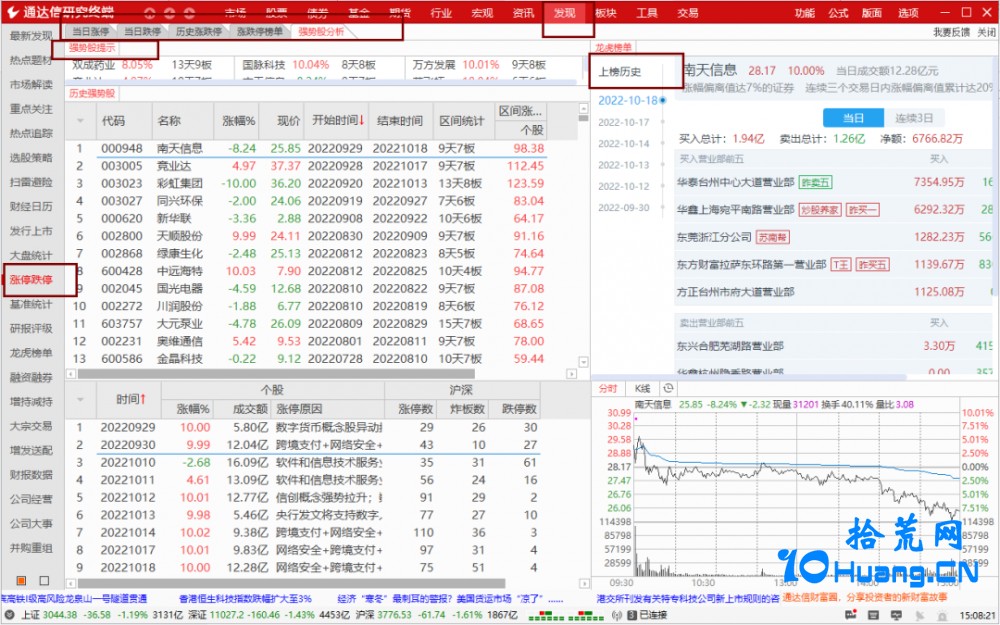Switch to the 历史涨跌停 tab

(x=198, y=31)
